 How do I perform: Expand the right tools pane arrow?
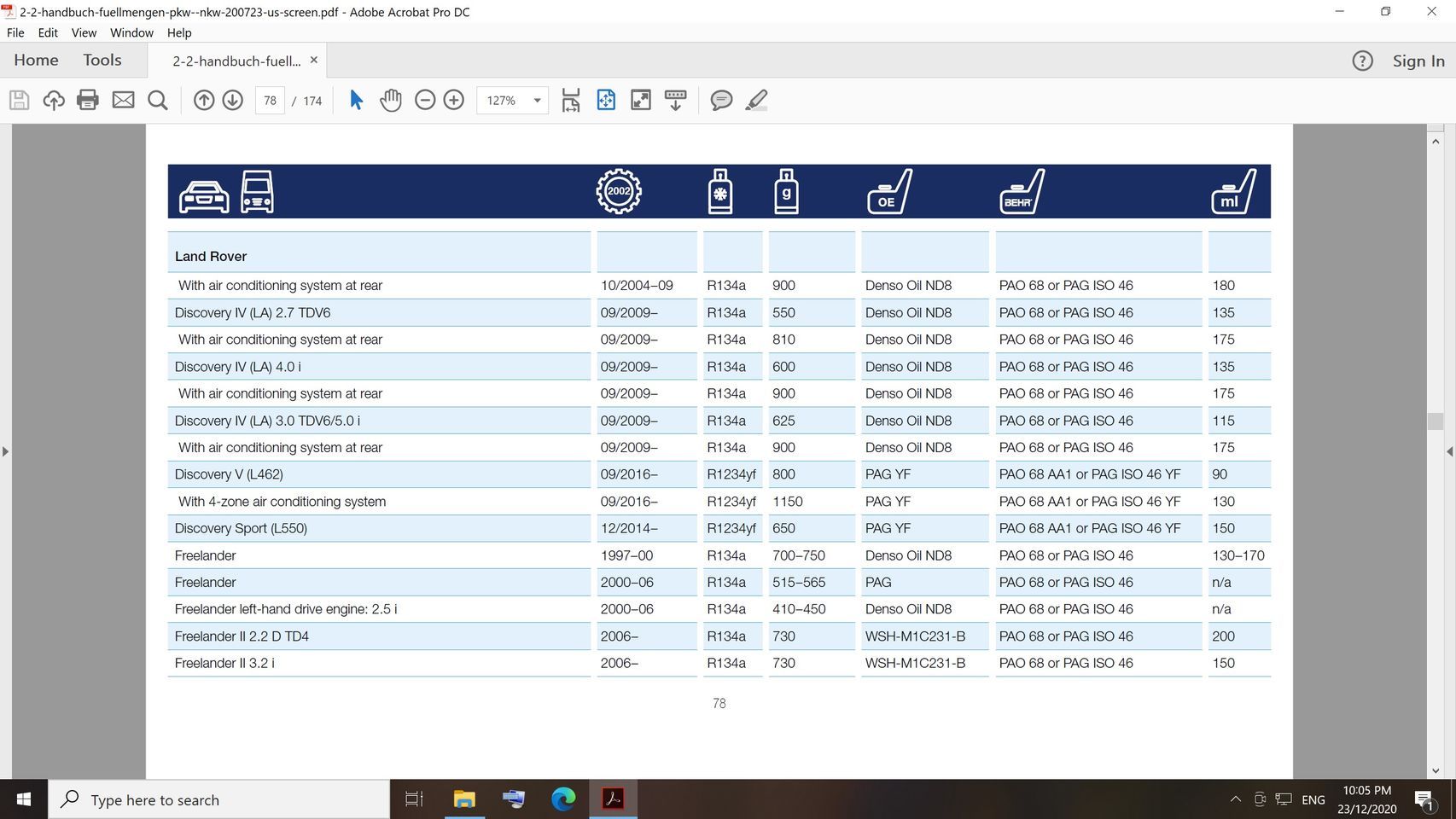coord(1449,451)
